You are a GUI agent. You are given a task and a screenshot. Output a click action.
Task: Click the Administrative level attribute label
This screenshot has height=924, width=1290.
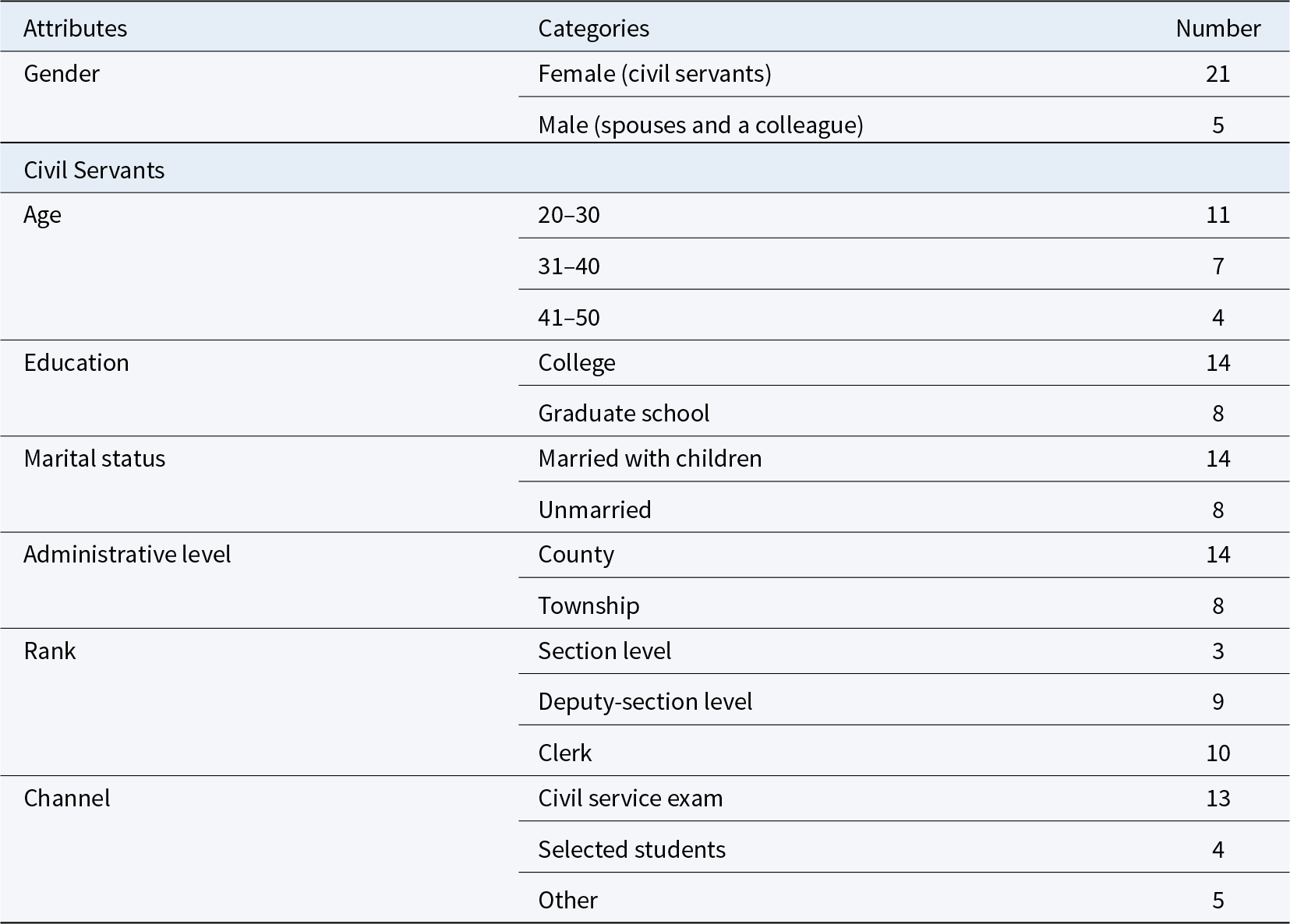(127, 554)
